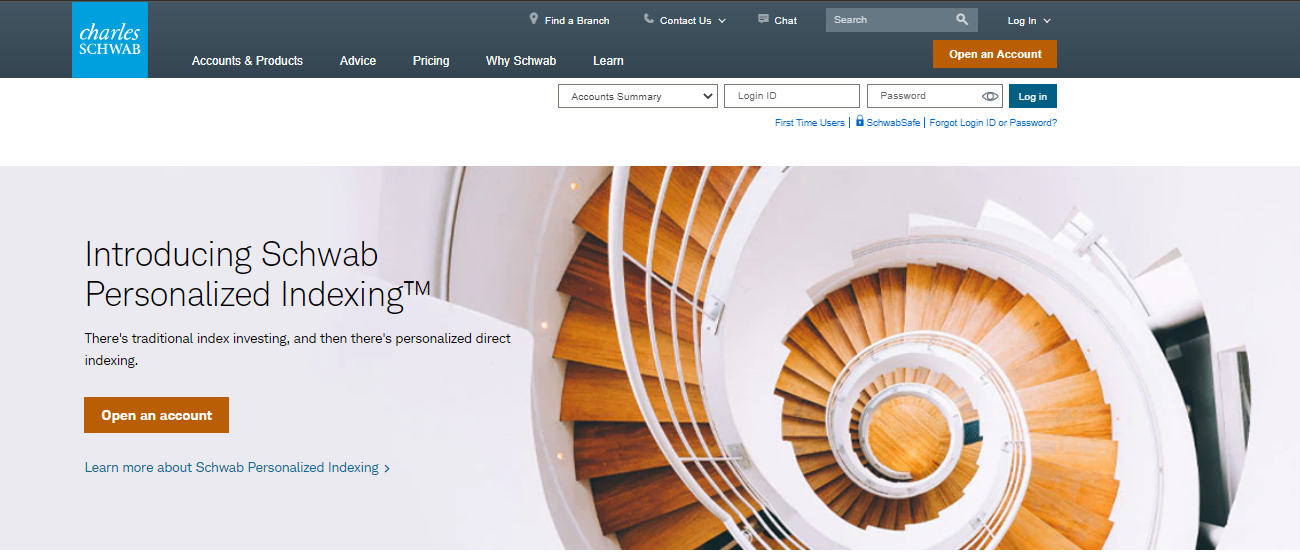Open the Accounts Summary dropdown
Image resolution: width=1300 pixels, height=557 pixels.
tap(638, 96)
